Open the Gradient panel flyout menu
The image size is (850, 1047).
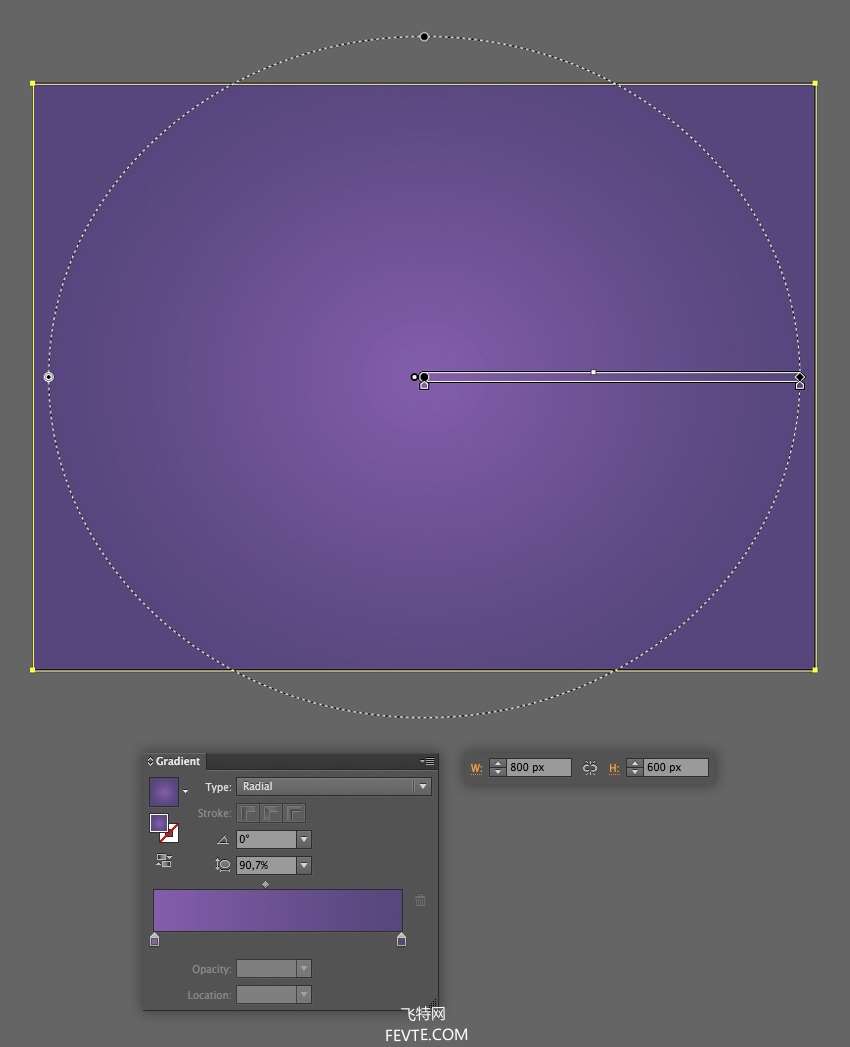click(427, 761)
